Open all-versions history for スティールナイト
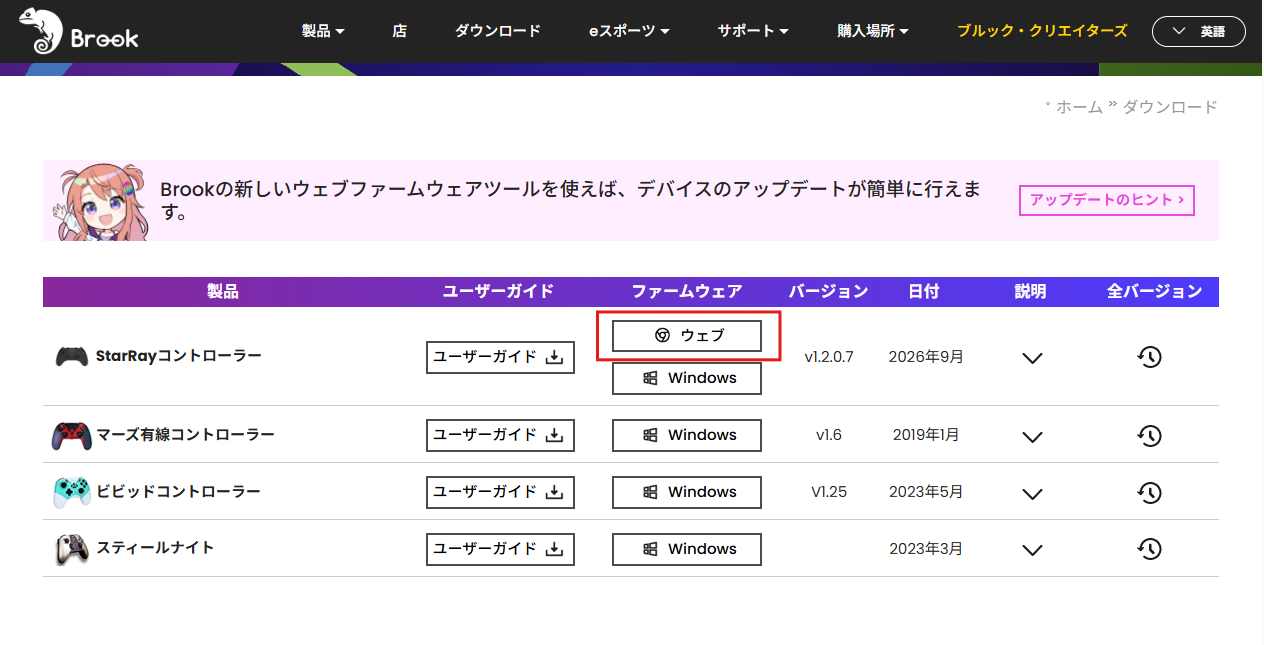 (1150, 549)
